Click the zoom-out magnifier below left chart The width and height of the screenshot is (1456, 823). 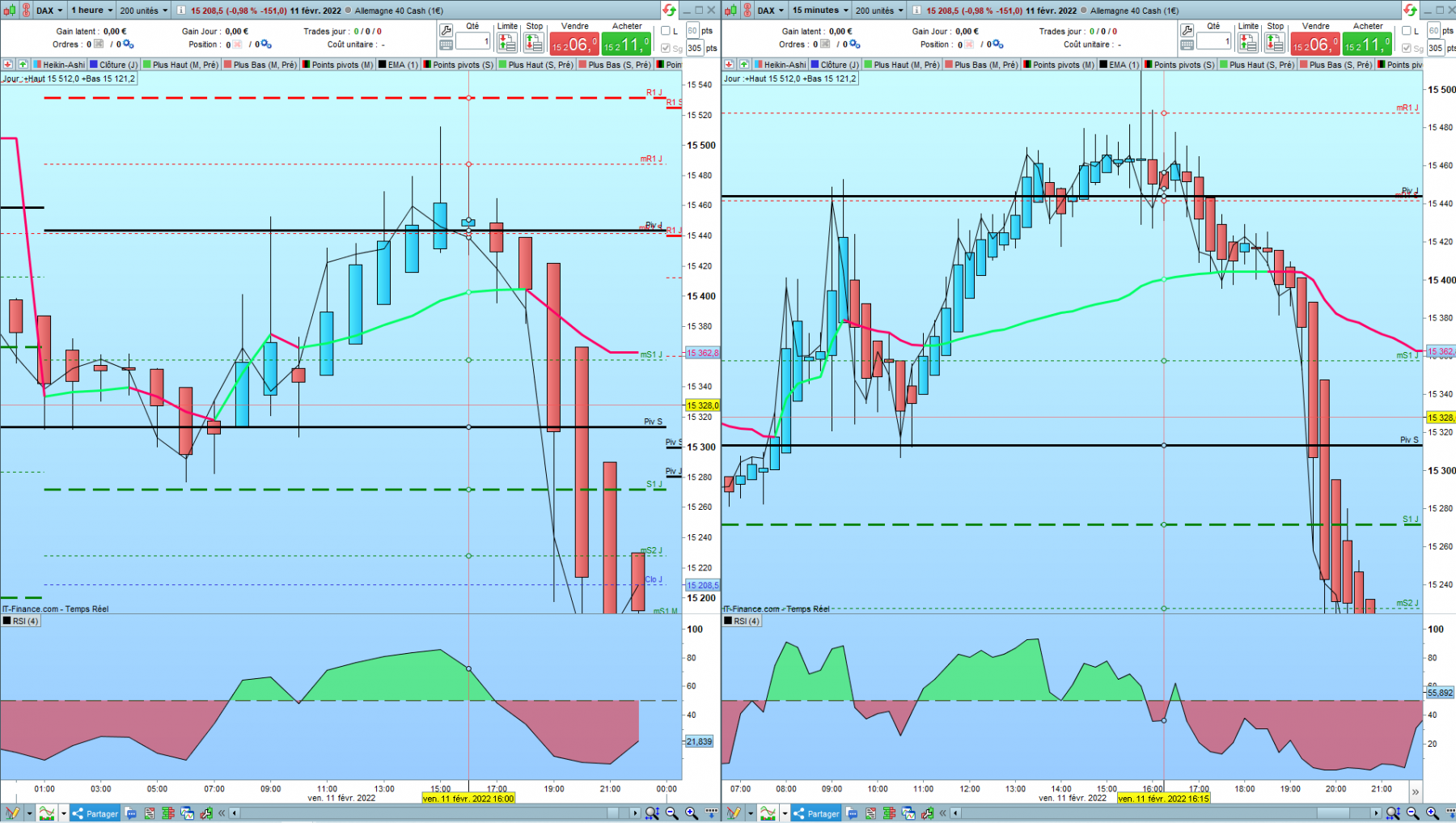pyautogui.click(x=671, y=813)
